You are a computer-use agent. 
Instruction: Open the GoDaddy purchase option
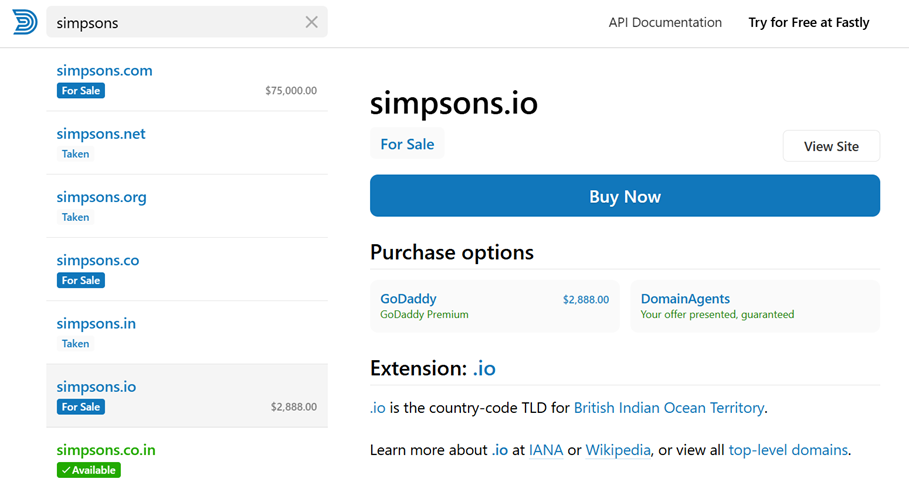pyautogui.click(x=495, y=306)
